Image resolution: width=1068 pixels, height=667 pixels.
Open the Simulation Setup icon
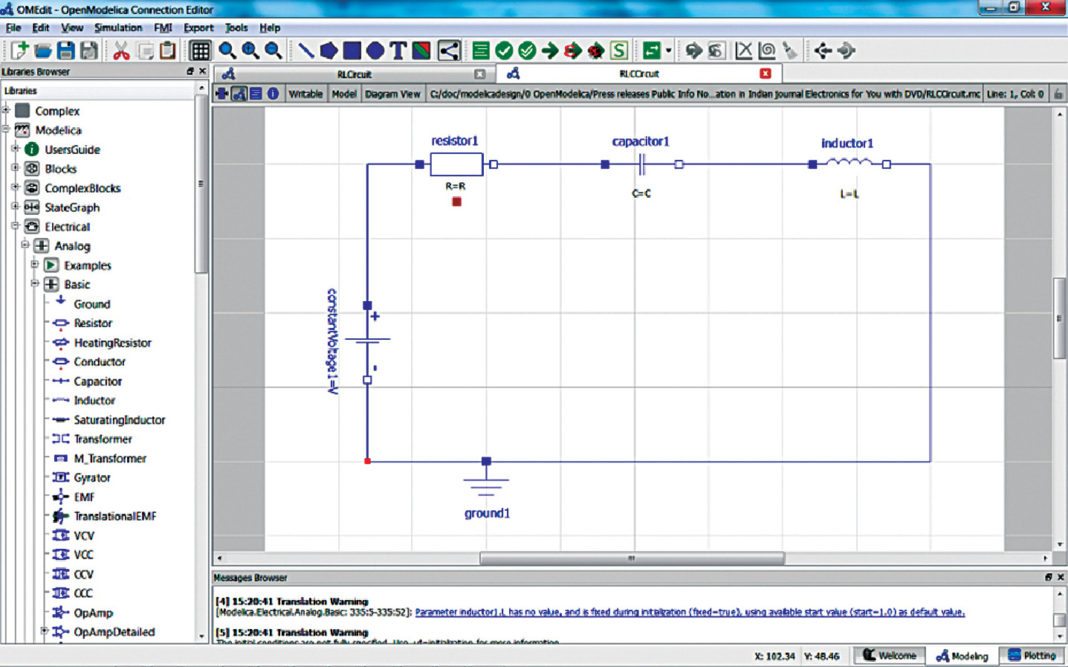480,50
